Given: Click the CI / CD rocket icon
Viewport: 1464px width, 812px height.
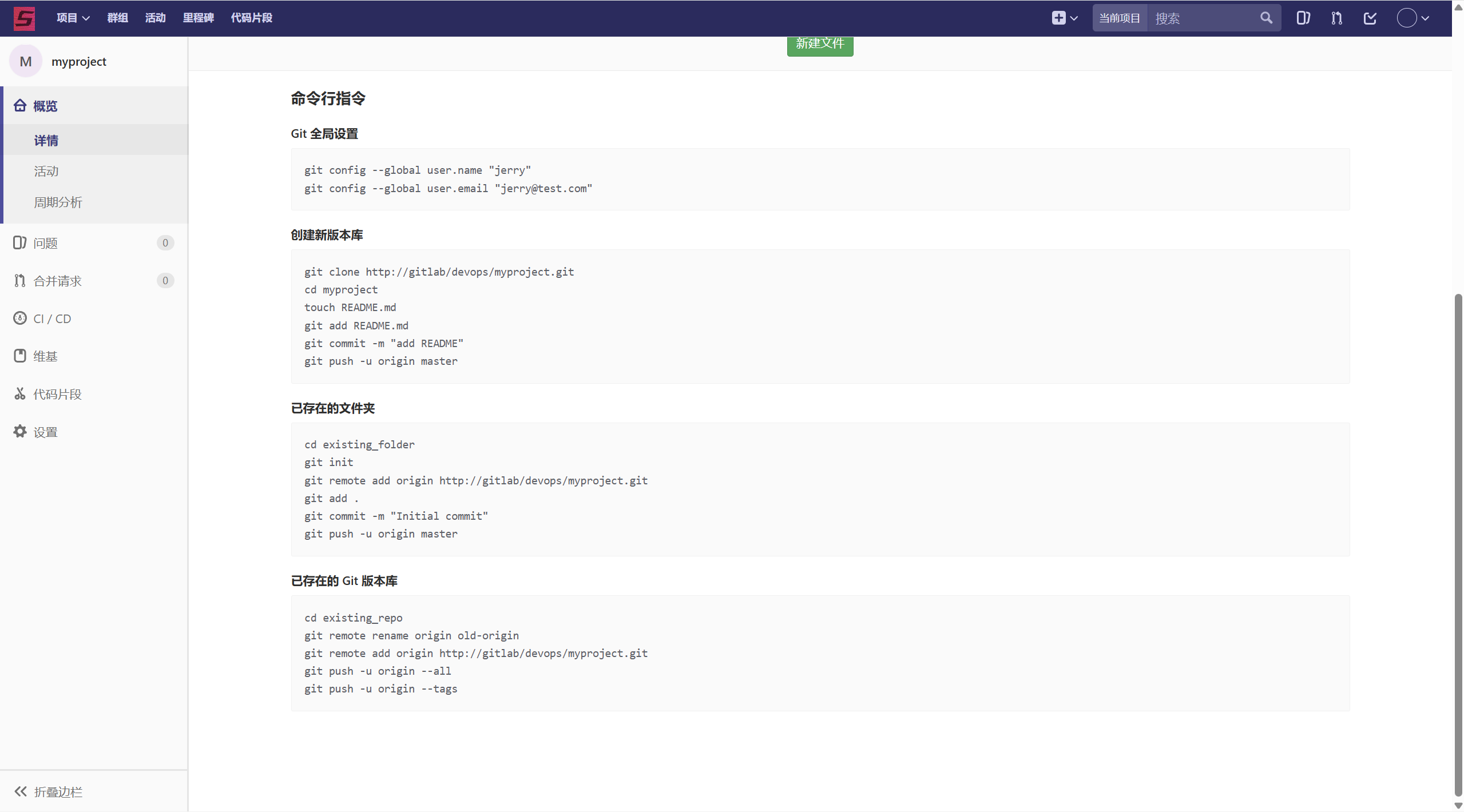Looking at the screenshot, I should tap(20, 319).
